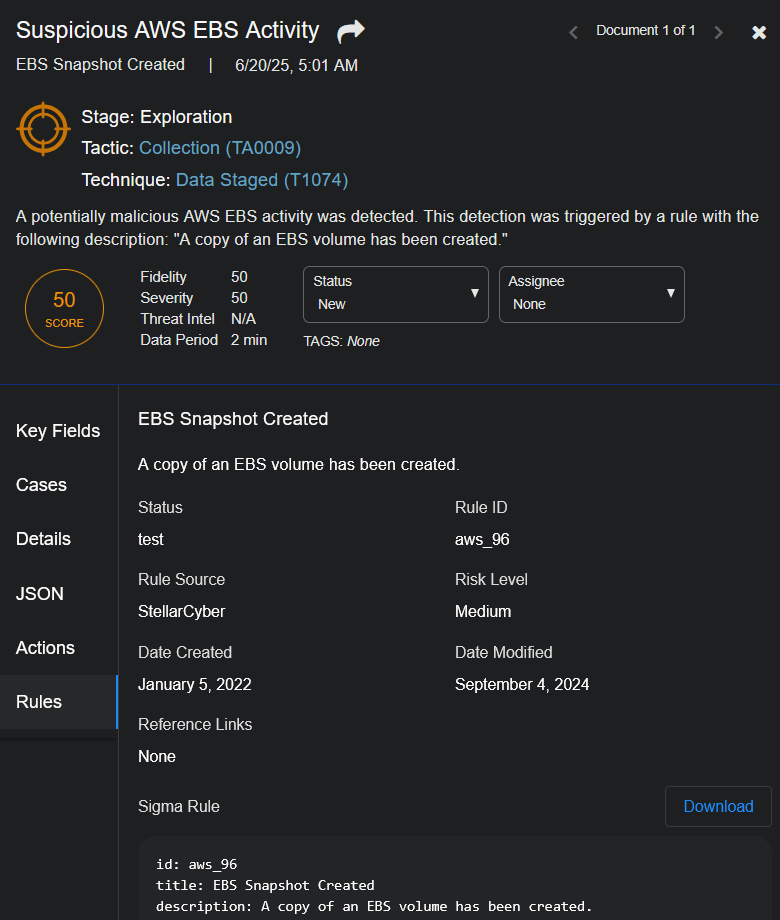Close the alert detail panel

click(x=759, y=32)
